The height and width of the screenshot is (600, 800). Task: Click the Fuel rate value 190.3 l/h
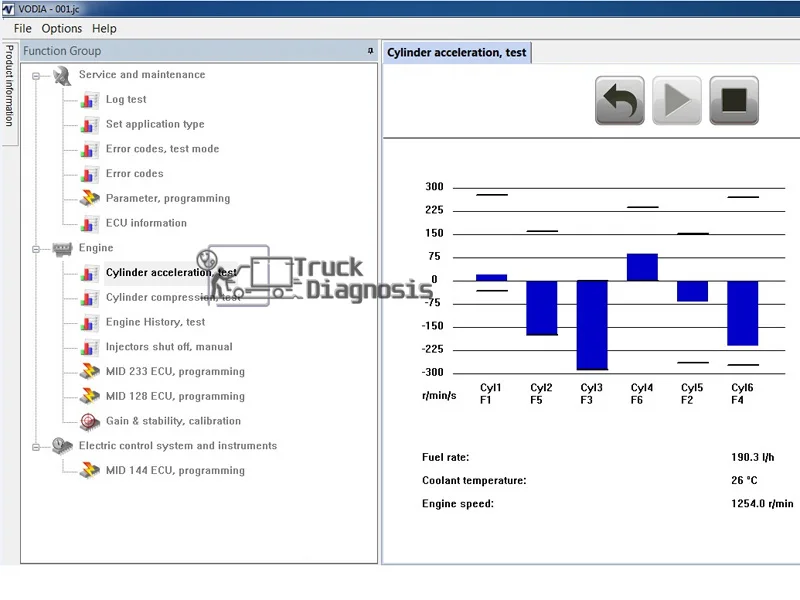[x=753, y=457]
